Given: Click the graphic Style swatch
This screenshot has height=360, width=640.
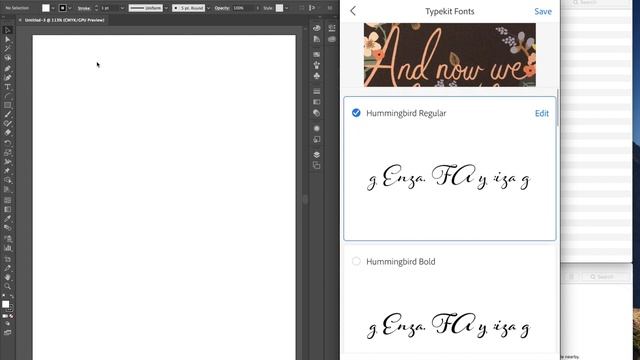Looking at the screenshot, I should pos(280,8).
